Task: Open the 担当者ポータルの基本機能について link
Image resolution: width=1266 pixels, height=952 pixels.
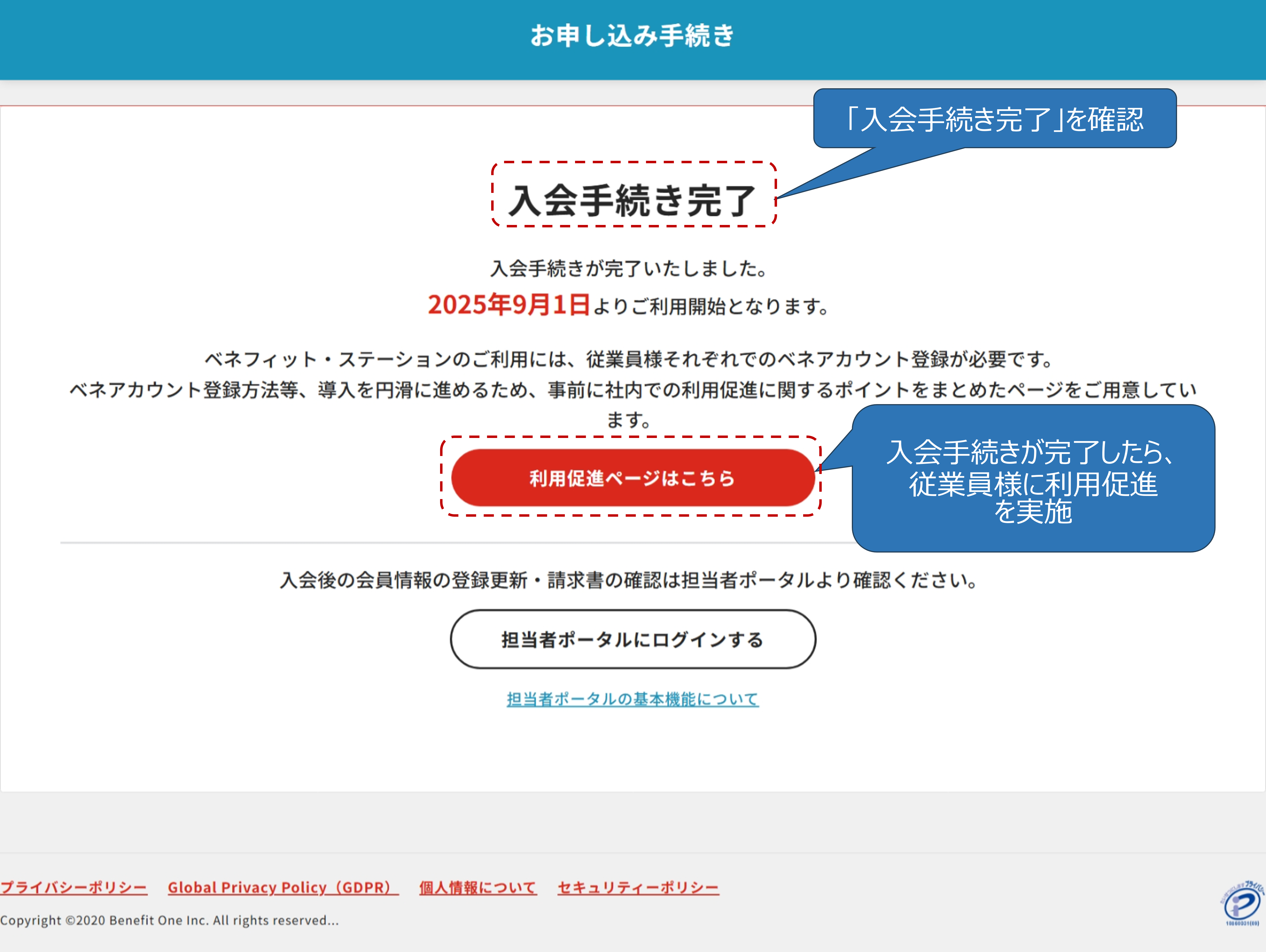Action: 632,699
